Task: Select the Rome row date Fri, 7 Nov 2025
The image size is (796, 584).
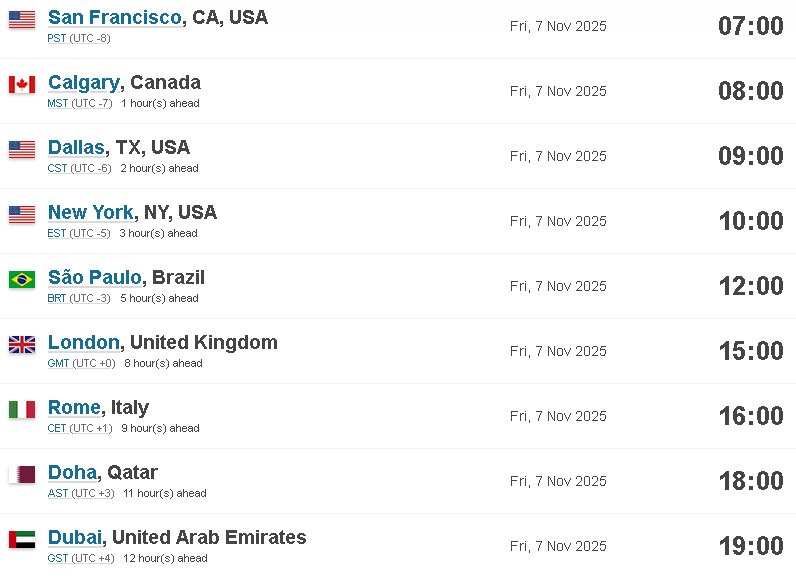Action: [558, 416]
